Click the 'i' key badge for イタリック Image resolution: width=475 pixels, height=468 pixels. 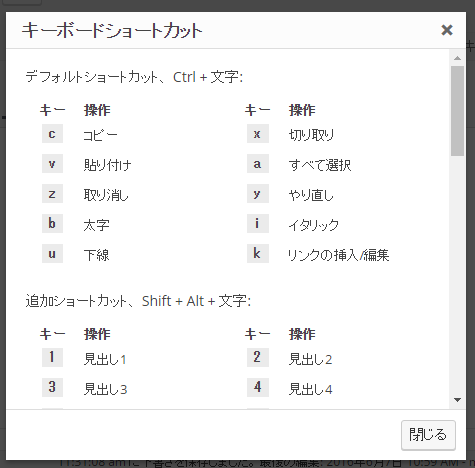[258, 223]
